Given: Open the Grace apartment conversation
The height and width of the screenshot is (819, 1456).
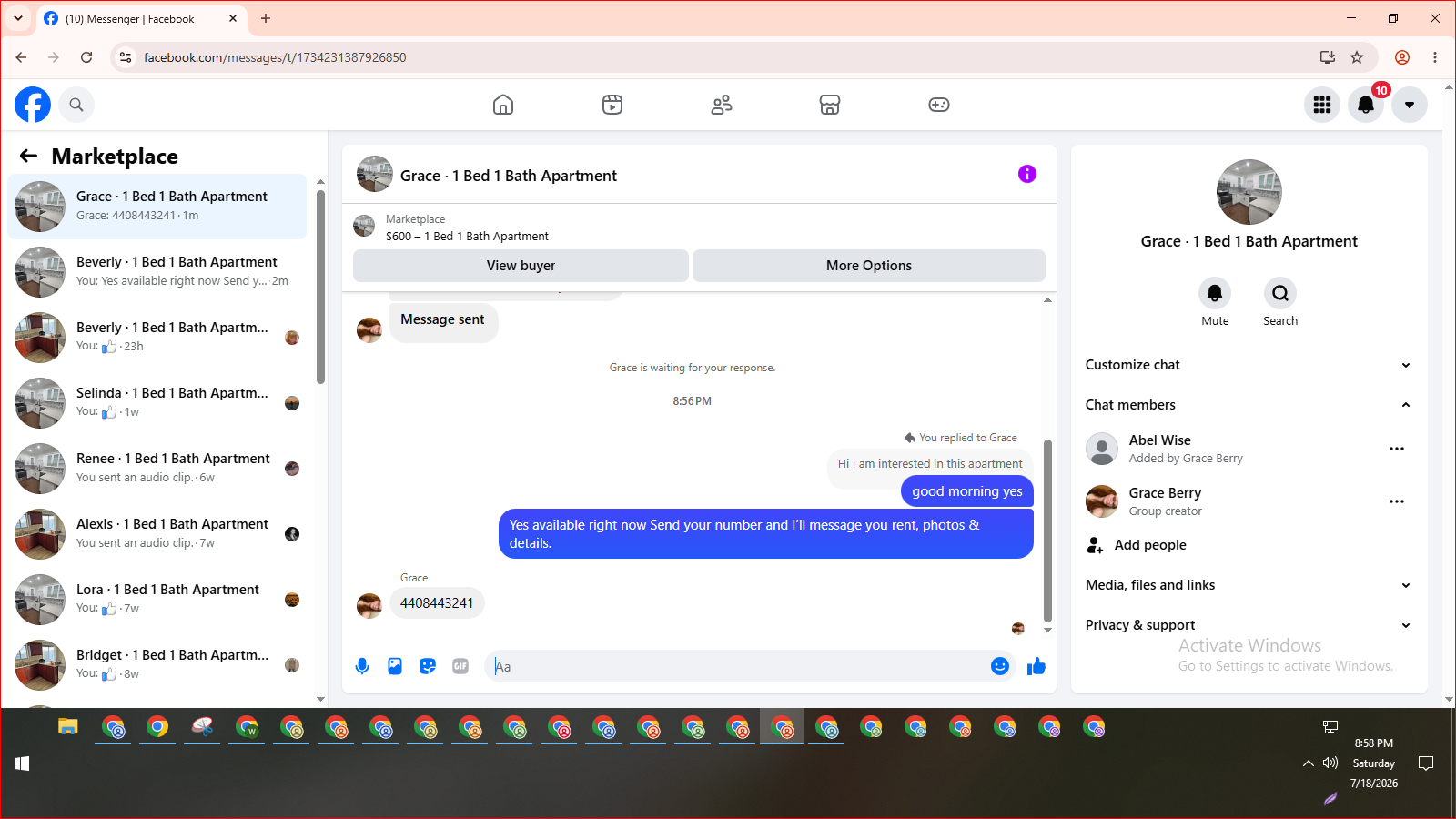Looking at the screenshot, I should (157, 207).
